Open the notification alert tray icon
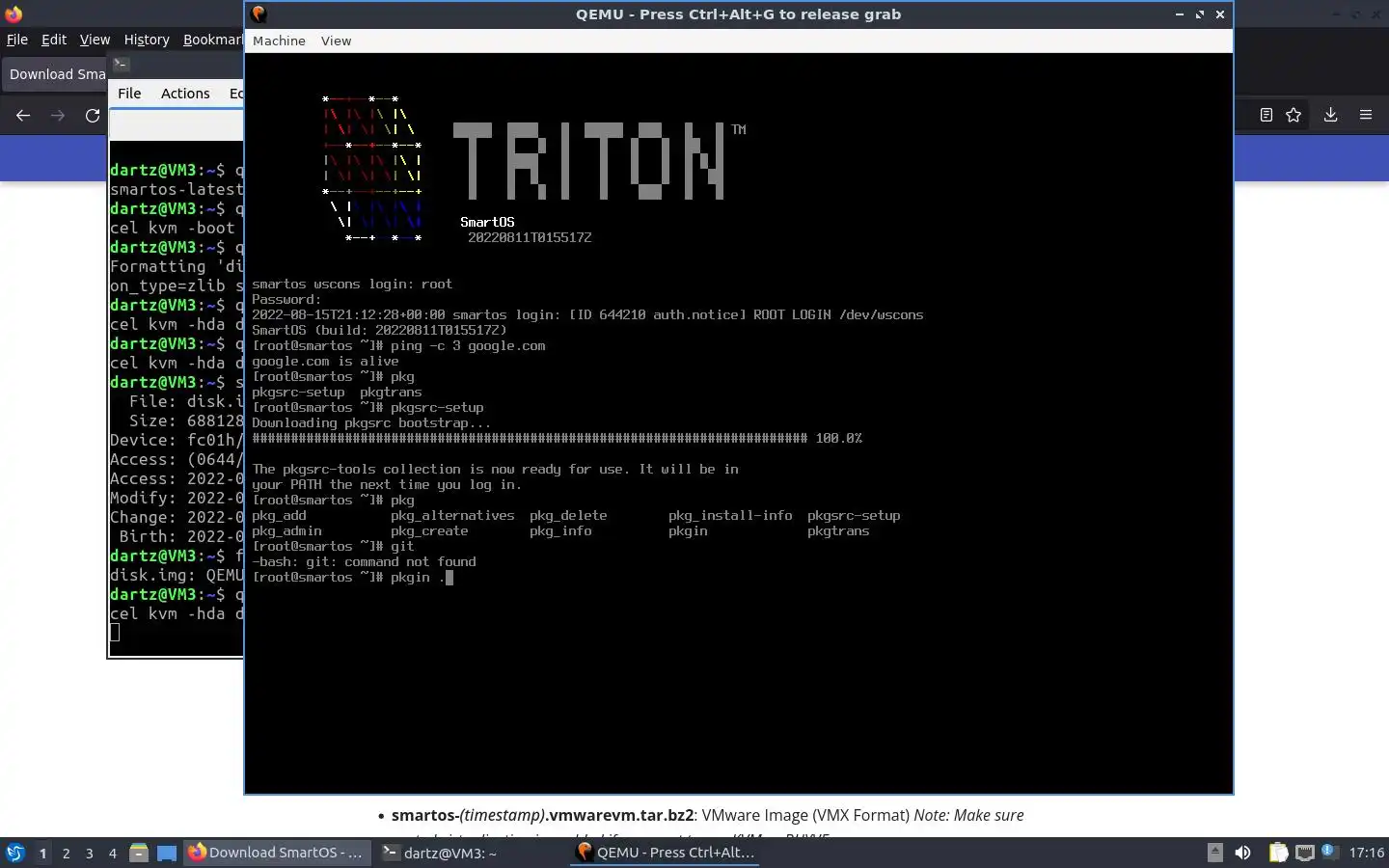 (1328, 851)
